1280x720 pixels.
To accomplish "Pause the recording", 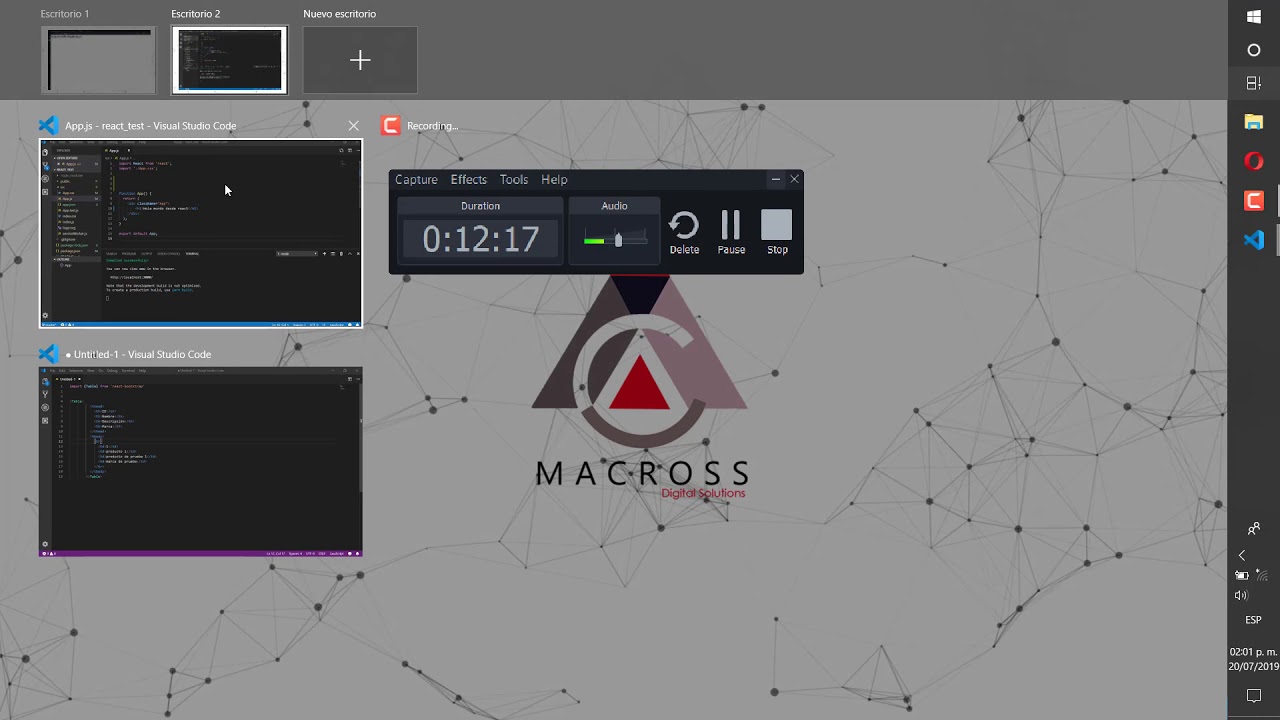I will [x=731, y=233].
